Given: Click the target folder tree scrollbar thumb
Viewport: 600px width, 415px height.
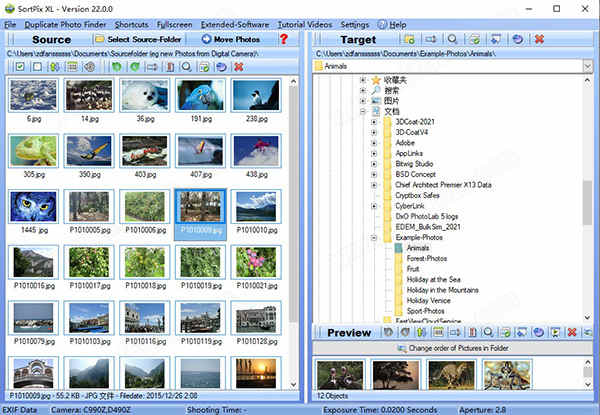Looking at the screenshot, I should (x=587, y=202).
